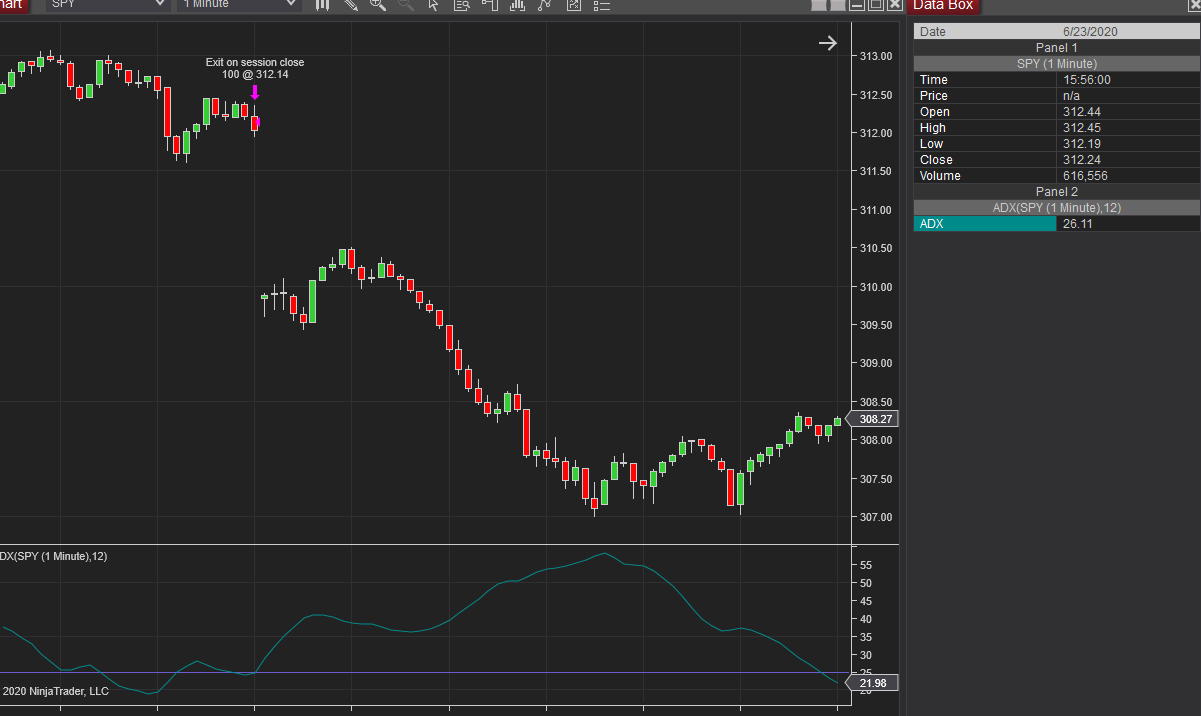Screen dimensions: 1201x716
Task: Click the scroll-to-latest arrow on chart
Action: coord(828,42)
